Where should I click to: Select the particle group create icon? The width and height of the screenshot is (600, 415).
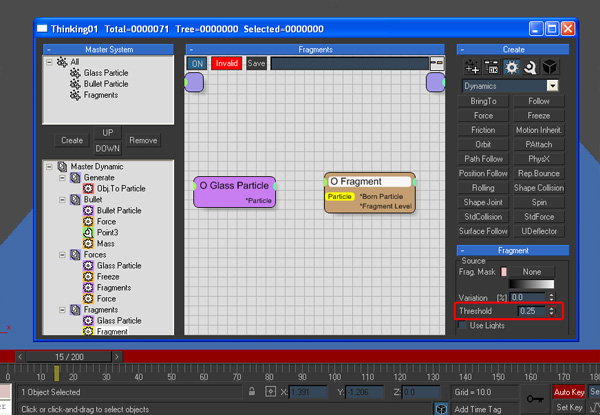click(x=472, y=67)
